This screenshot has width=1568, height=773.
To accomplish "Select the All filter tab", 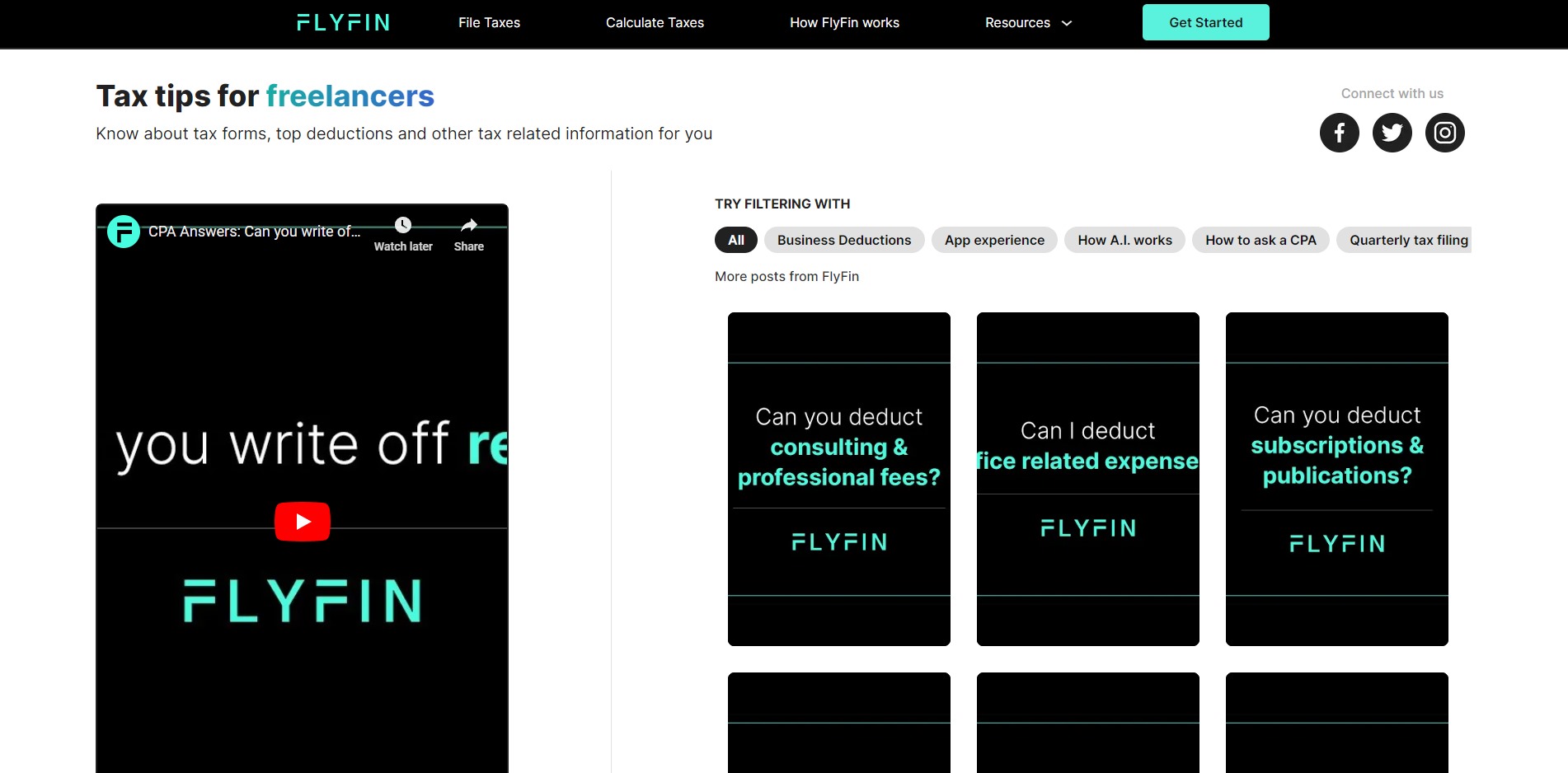I will pos(736,240).
